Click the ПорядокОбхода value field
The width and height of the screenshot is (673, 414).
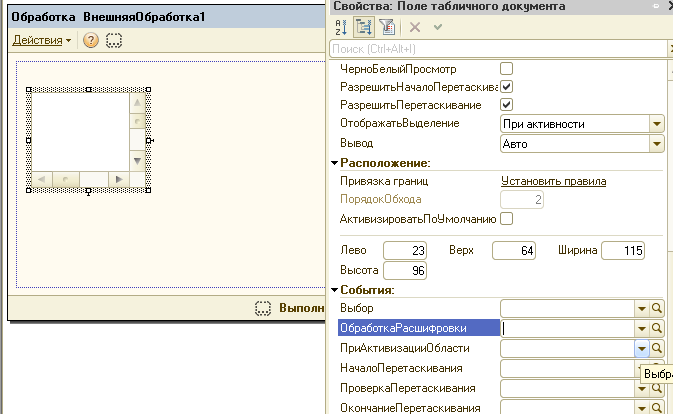pyautogui.click(x=522, y=199)
